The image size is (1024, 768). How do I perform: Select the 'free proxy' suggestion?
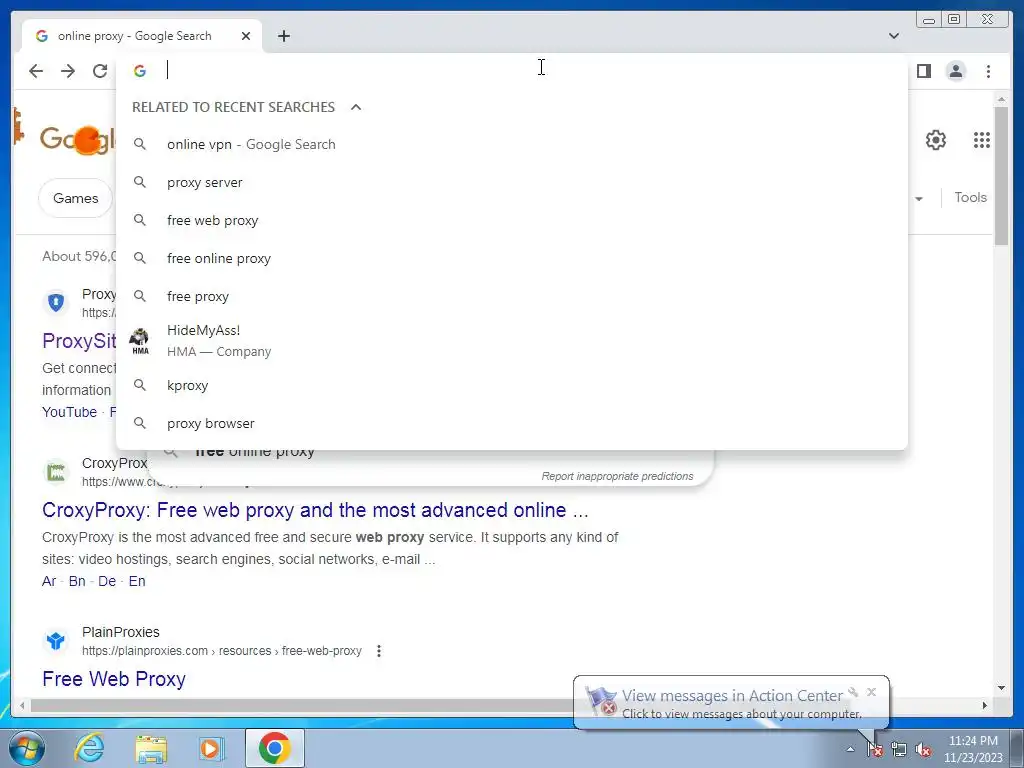coord(511,296)
